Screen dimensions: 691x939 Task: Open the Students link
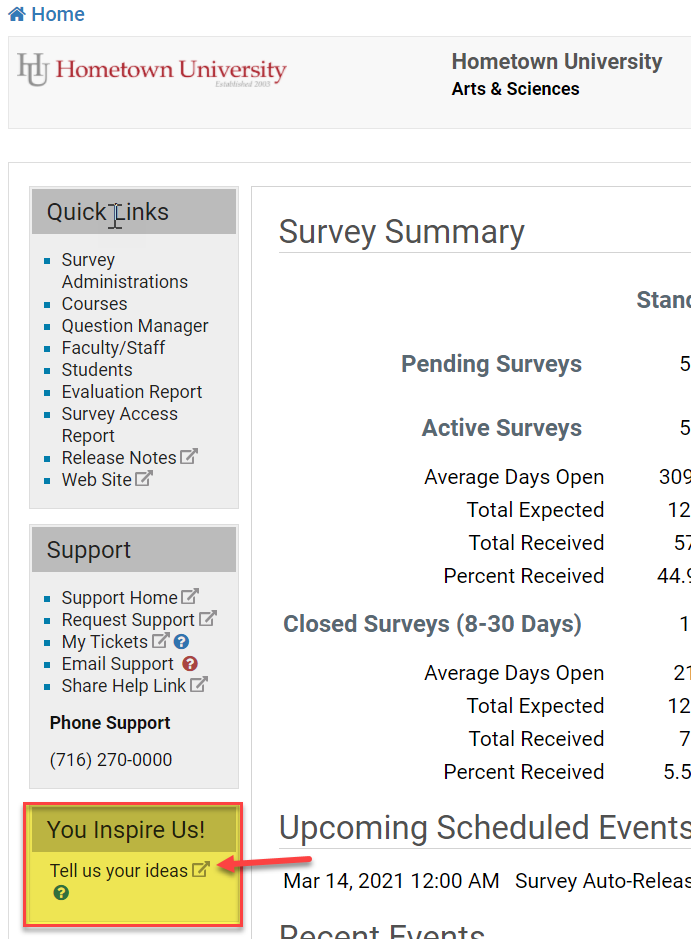[97, 370]
